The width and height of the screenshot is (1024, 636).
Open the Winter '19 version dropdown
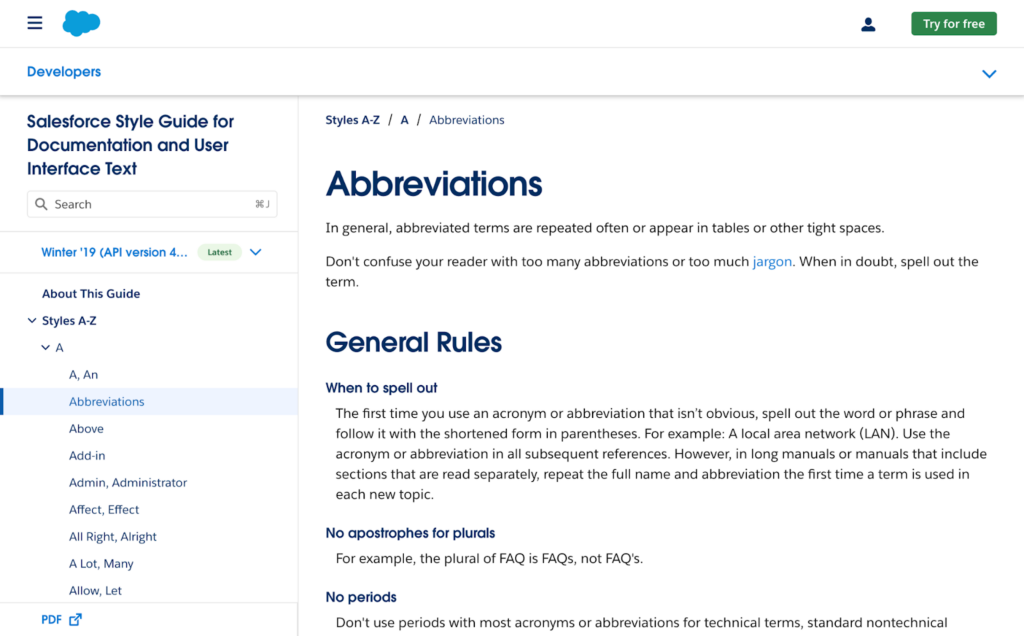coord(255,252)
